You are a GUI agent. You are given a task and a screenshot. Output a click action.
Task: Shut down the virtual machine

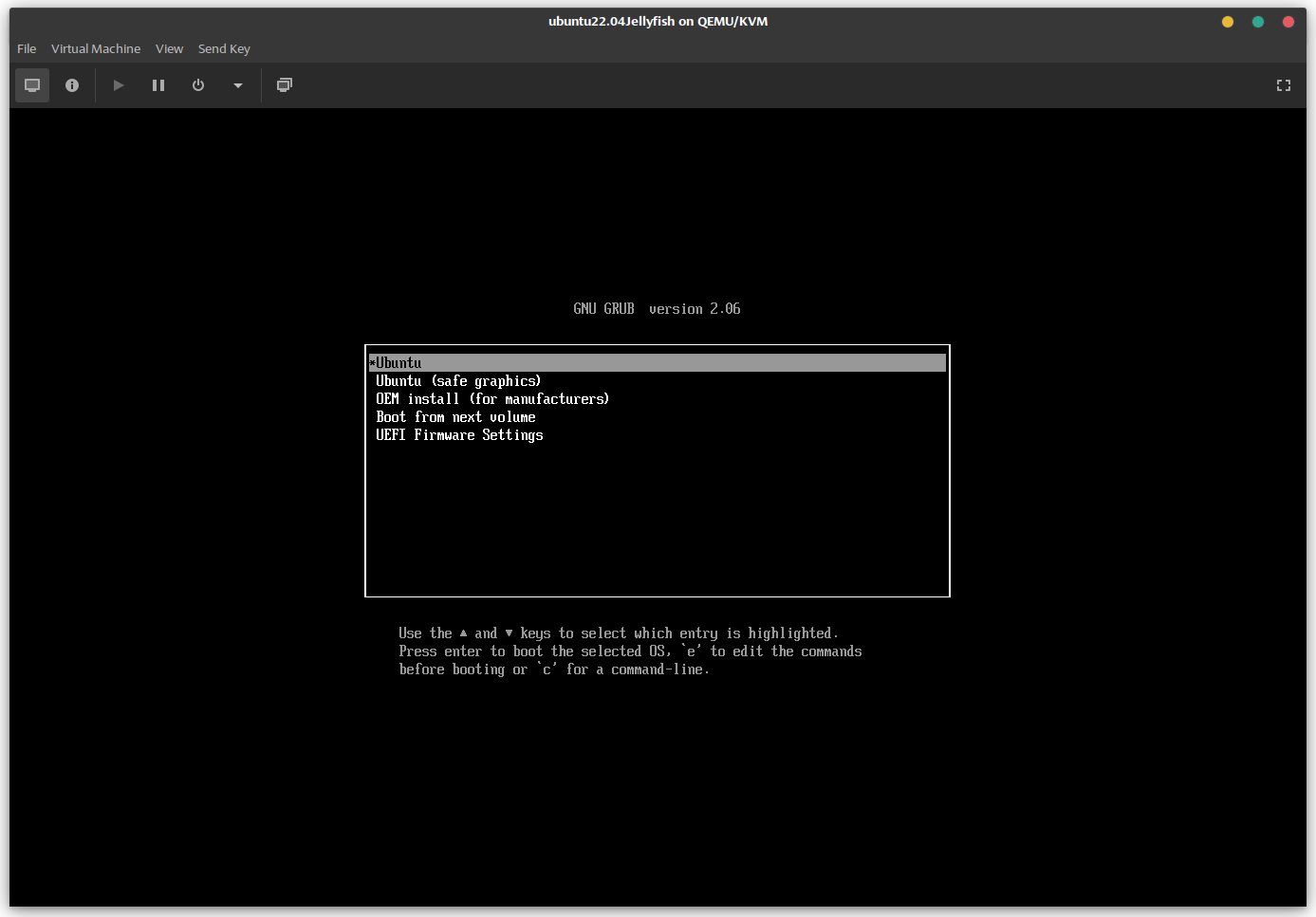[x=198, y=85]
